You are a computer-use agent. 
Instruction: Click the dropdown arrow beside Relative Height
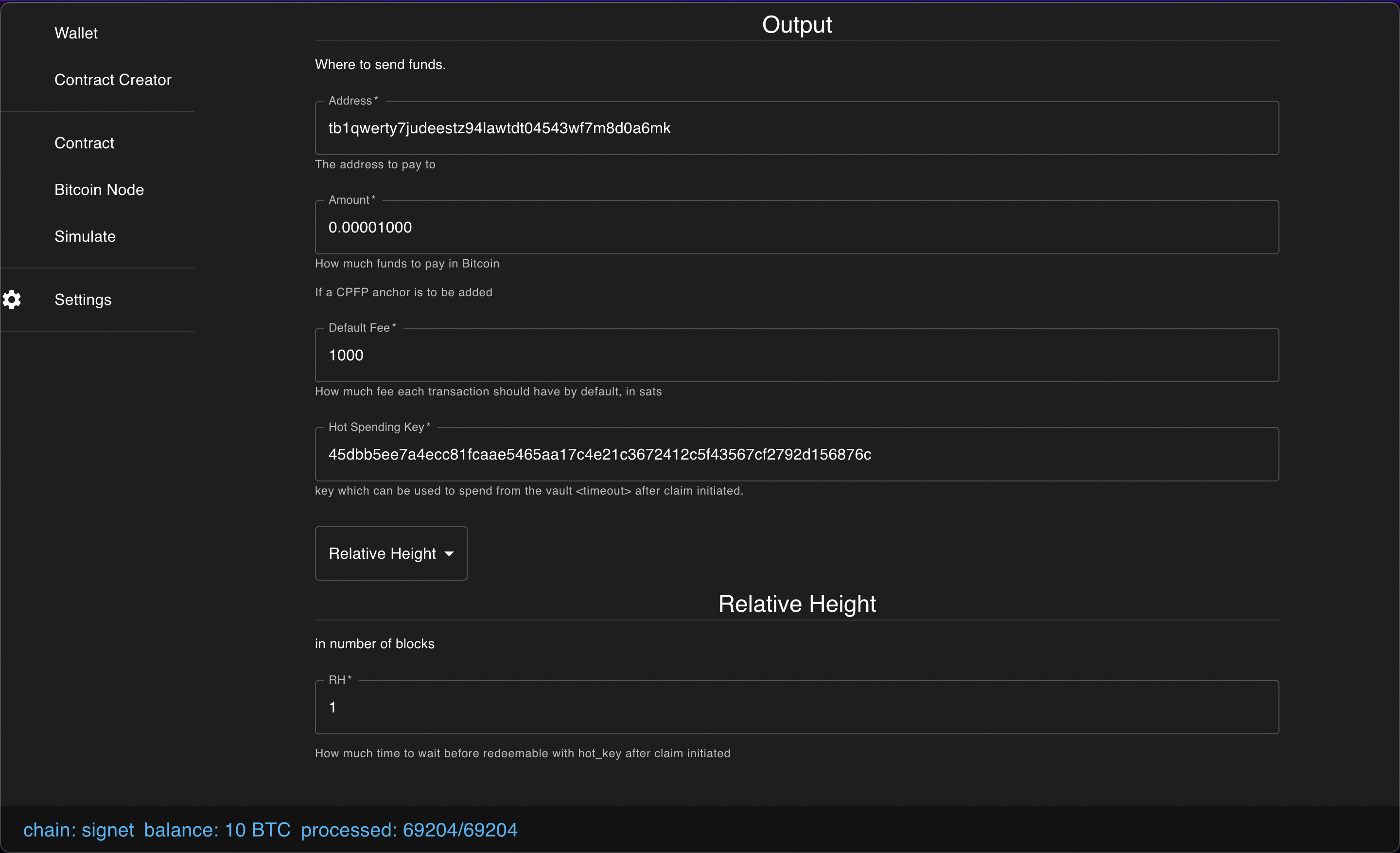[449, 553]
